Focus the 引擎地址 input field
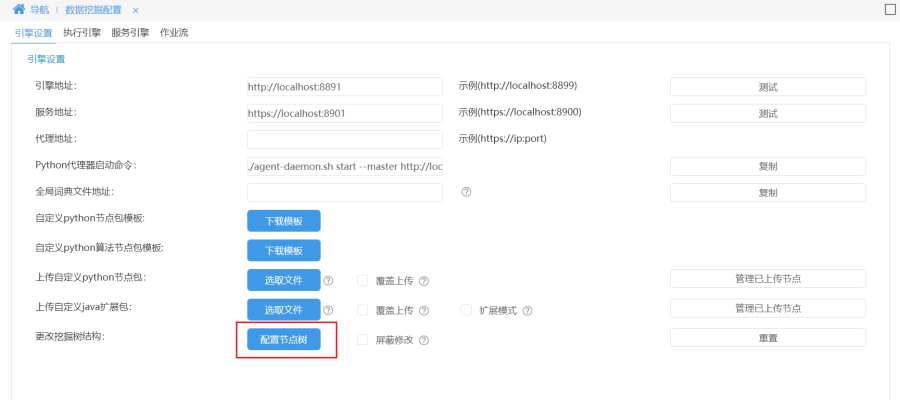The image size is (900, 400). 345,87
